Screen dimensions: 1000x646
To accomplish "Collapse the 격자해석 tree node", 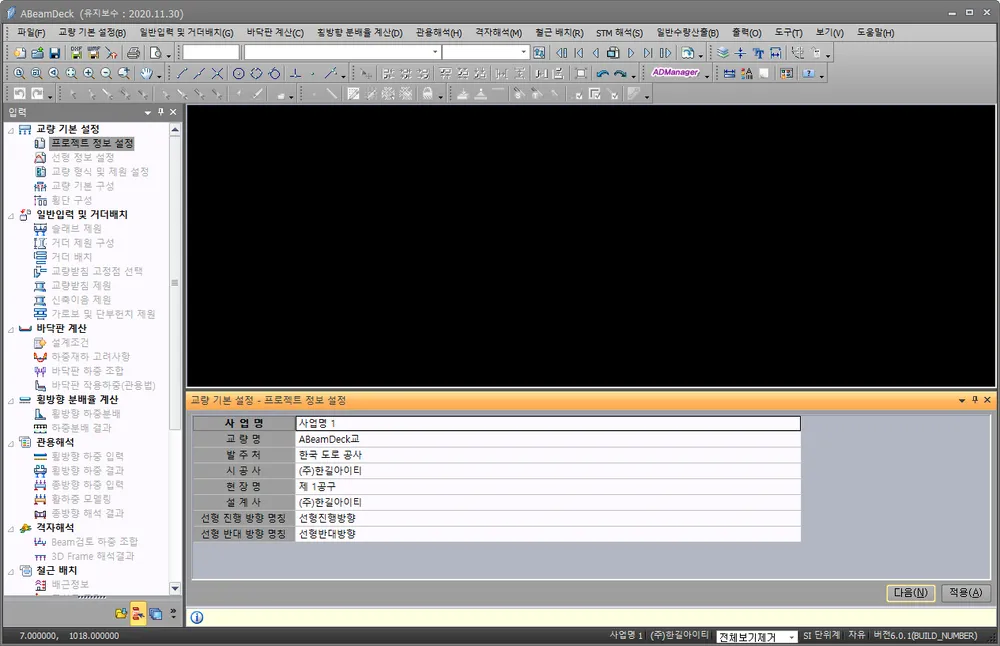I will tap(11, 529).
